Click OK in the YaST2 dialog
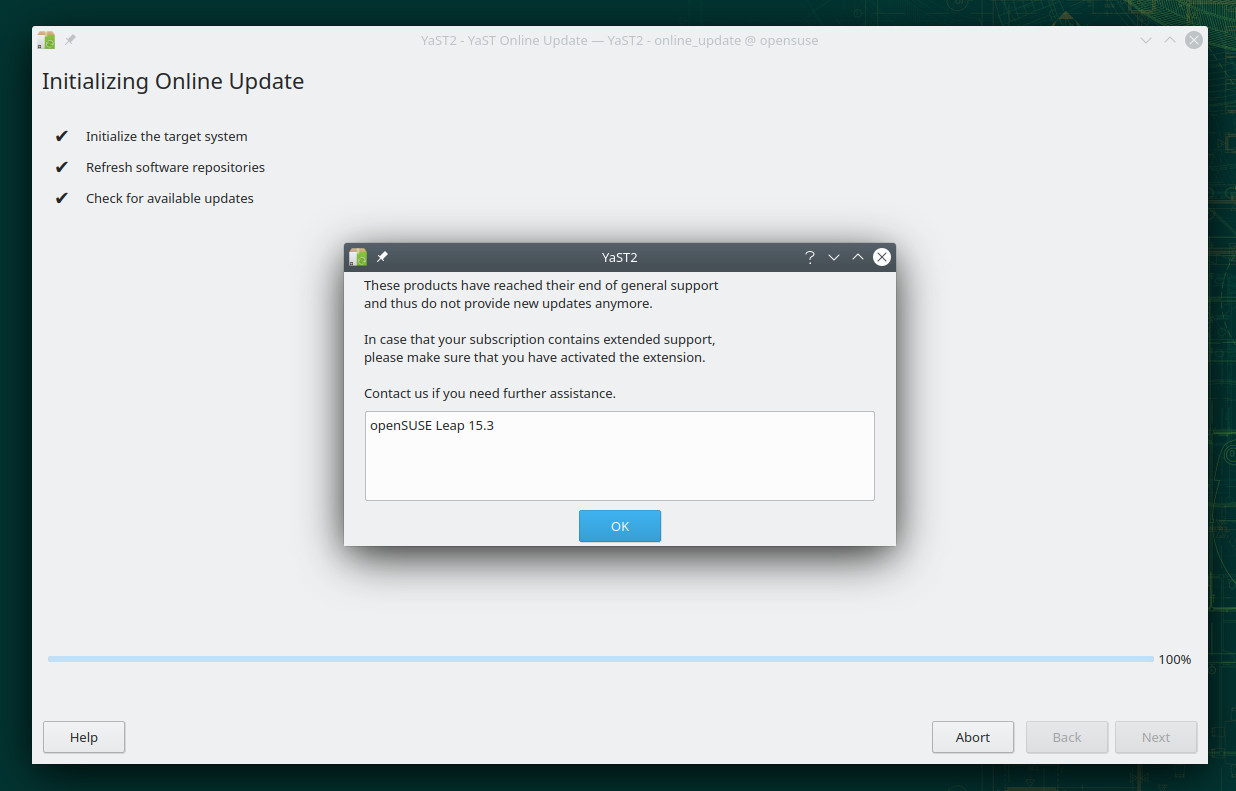The image size is (1236, 791). tap(620, 526)
